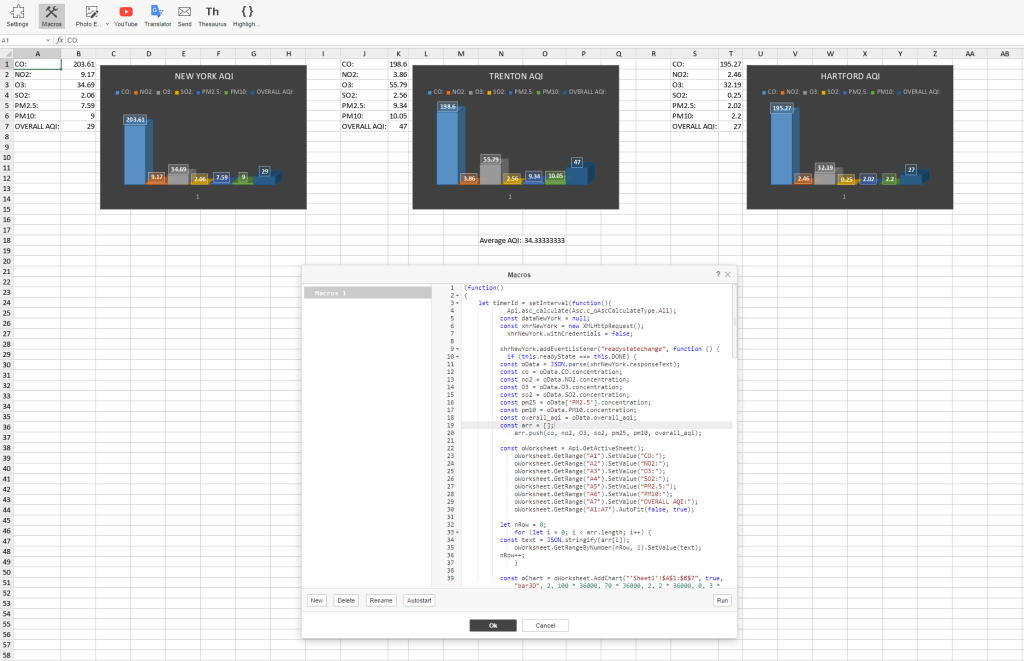
Task: Delete the selected macro
Action: coord(345,600)
